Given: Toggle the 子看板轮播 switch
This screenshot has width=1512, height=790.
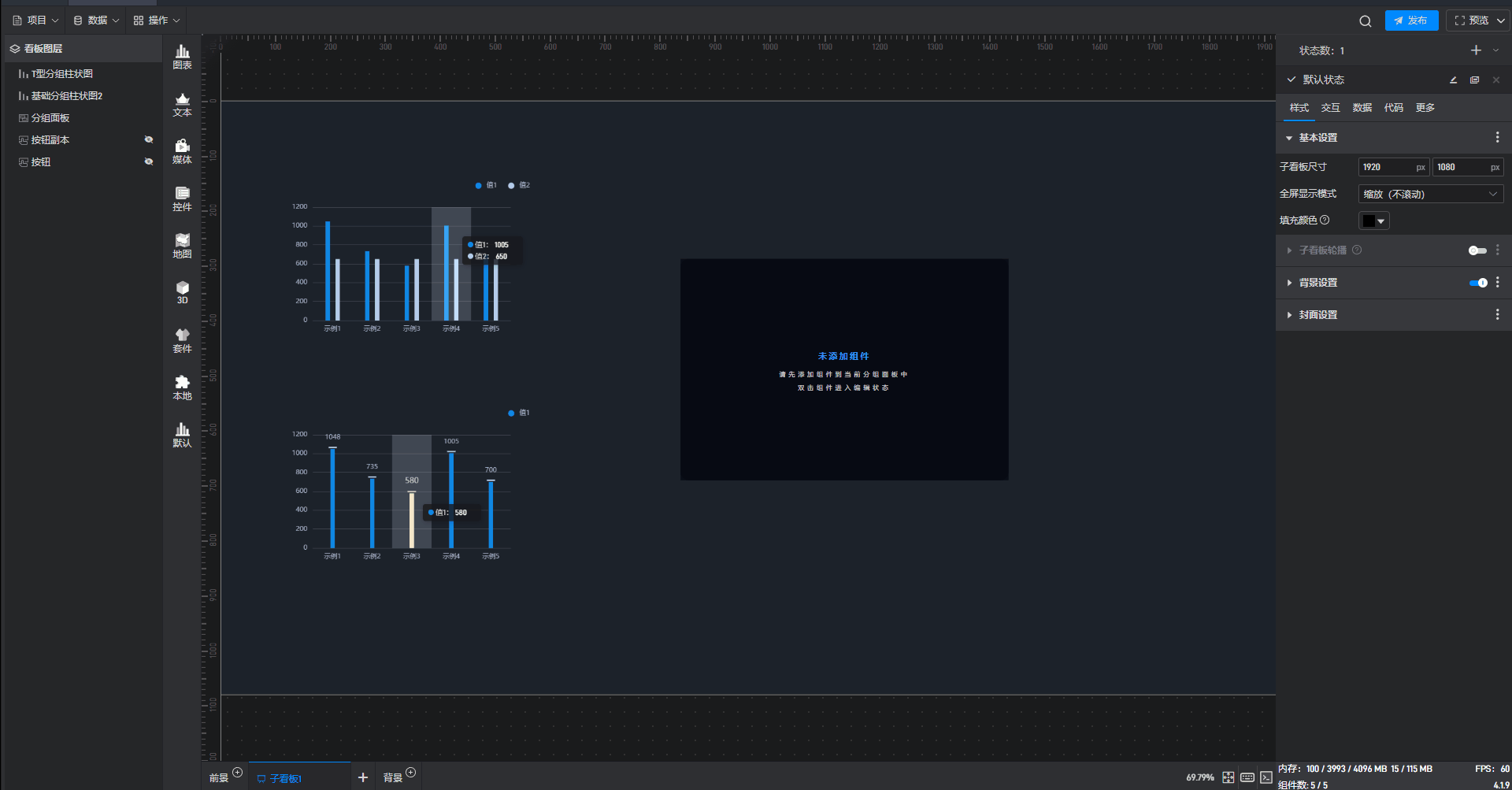Looking at the screenshot, I should pyautogui.click(x=1477, y=250).
